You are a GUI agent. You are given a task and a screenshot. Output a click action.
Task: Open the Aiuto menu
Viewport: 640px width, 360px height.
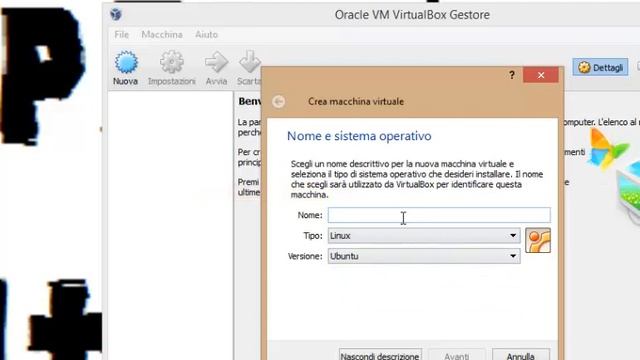(207, 35)
